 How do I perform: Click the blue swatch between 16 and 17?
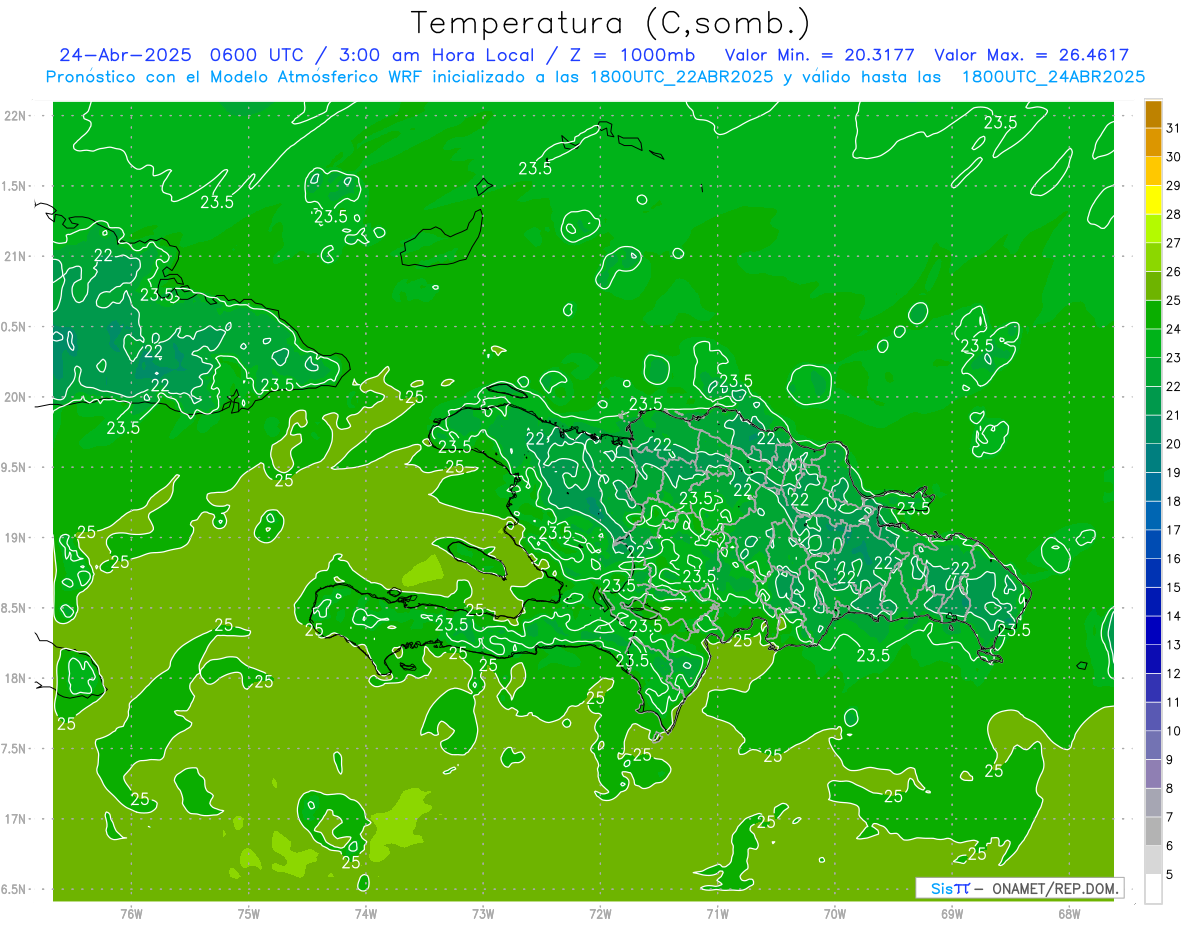(x=1153, y=545)
